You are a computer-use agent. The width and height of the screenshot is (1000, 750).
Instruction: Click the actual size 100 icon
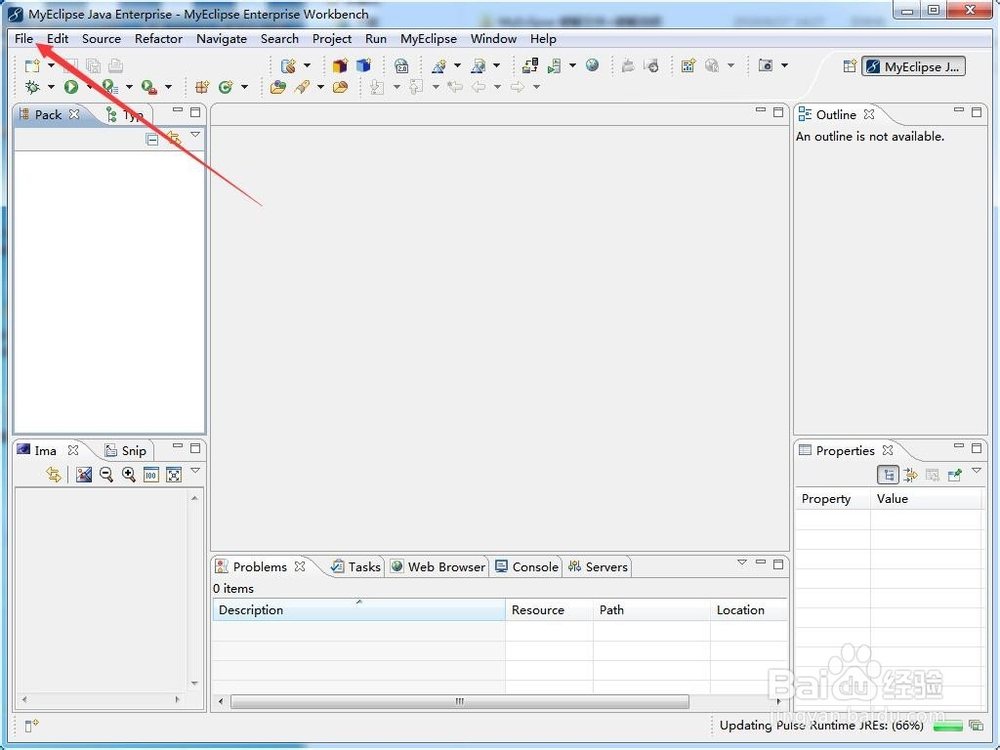pyautogui.click(x=151, y=474)
